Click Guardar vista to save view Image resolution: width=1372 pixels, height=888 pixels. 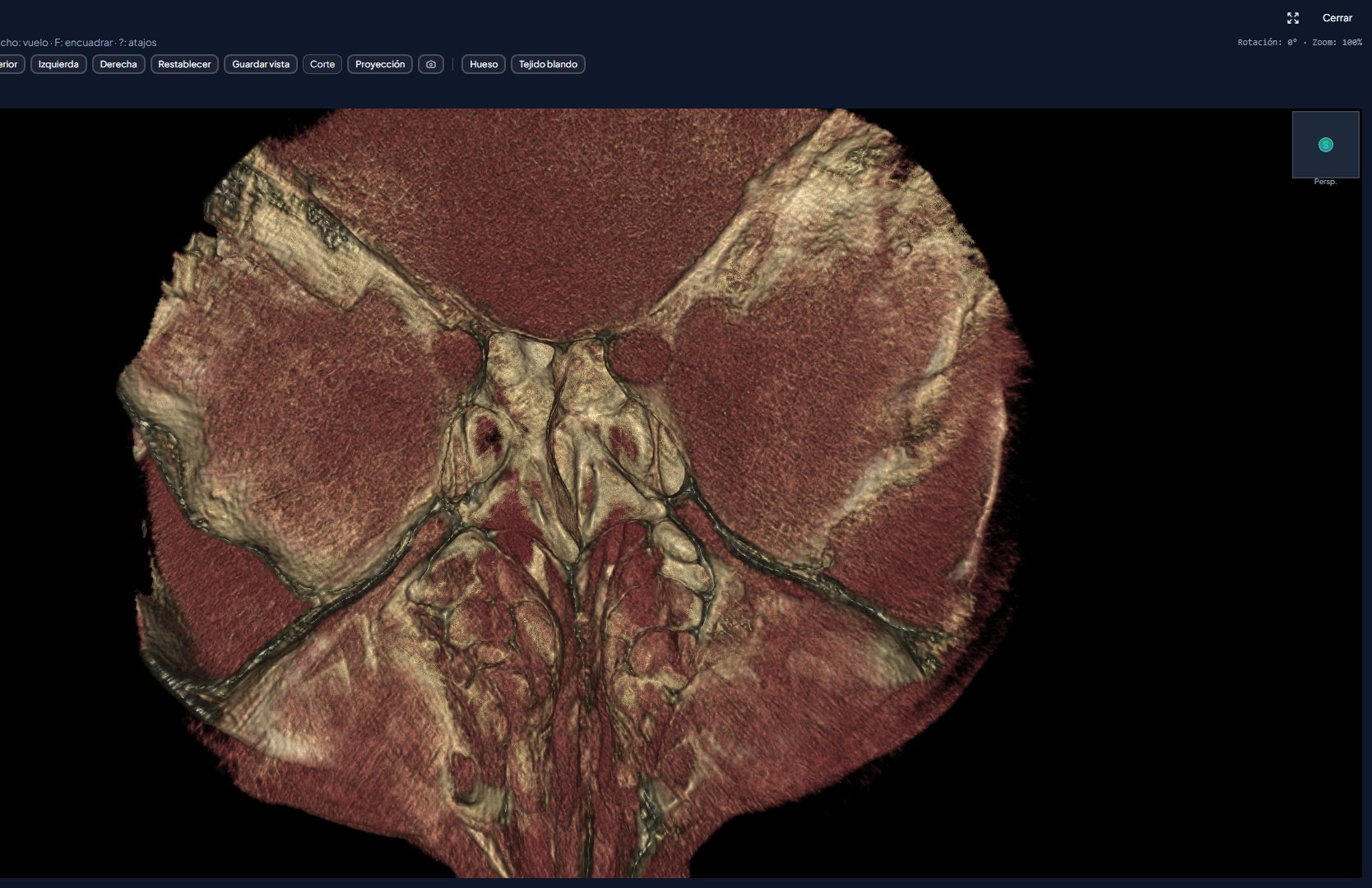261,64
